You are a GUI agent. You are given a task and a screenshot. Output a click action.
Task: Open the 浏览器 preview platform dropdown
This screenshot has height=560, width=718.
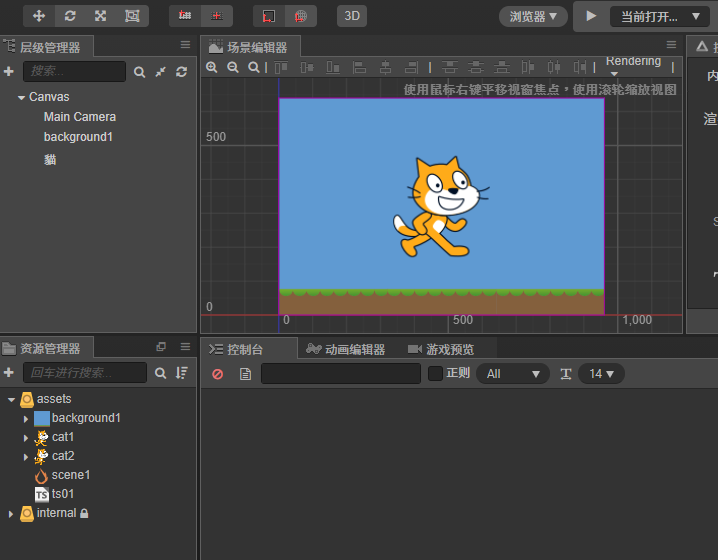click(x=533, y=17)
